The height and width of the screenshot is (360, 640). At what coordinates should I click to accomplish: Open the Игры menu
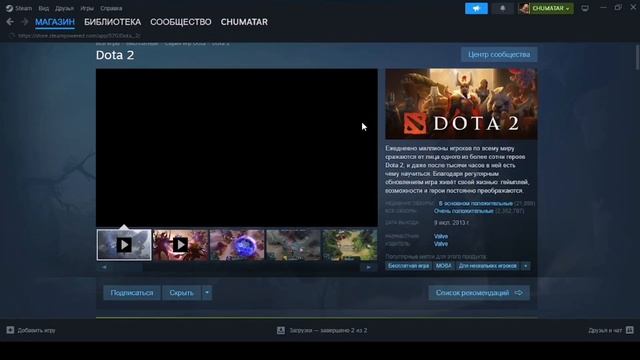point(87,8)
